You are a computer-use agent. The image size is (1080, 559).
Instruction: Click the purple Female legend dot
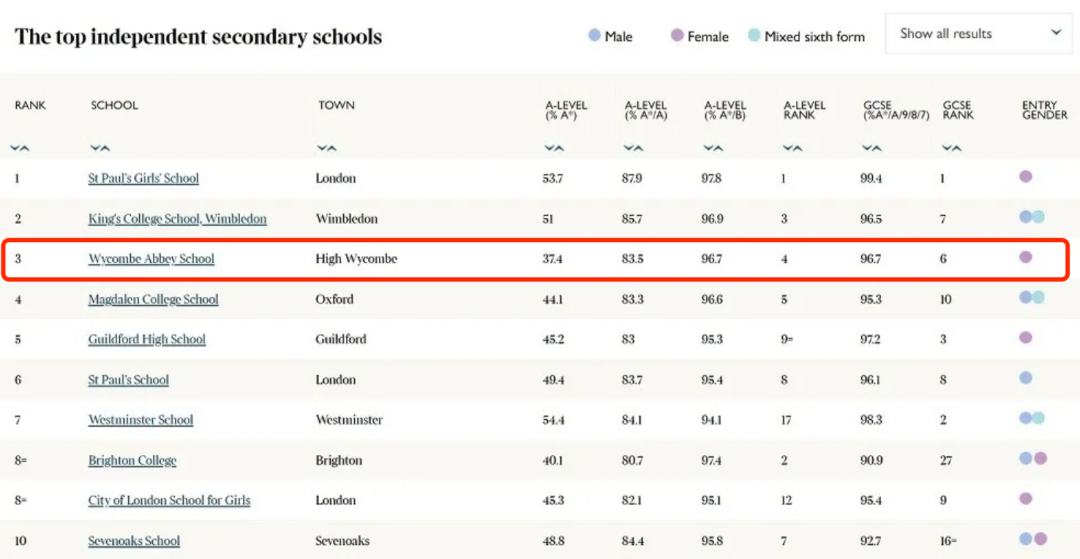click(x=677, y=36)
